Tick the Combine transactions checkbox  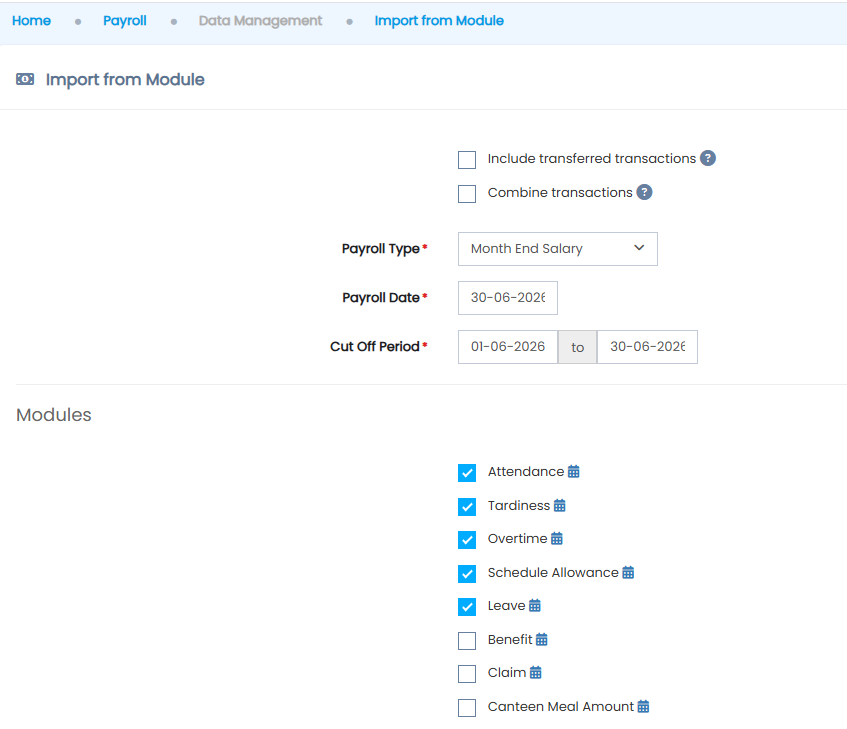click(467, 194)
